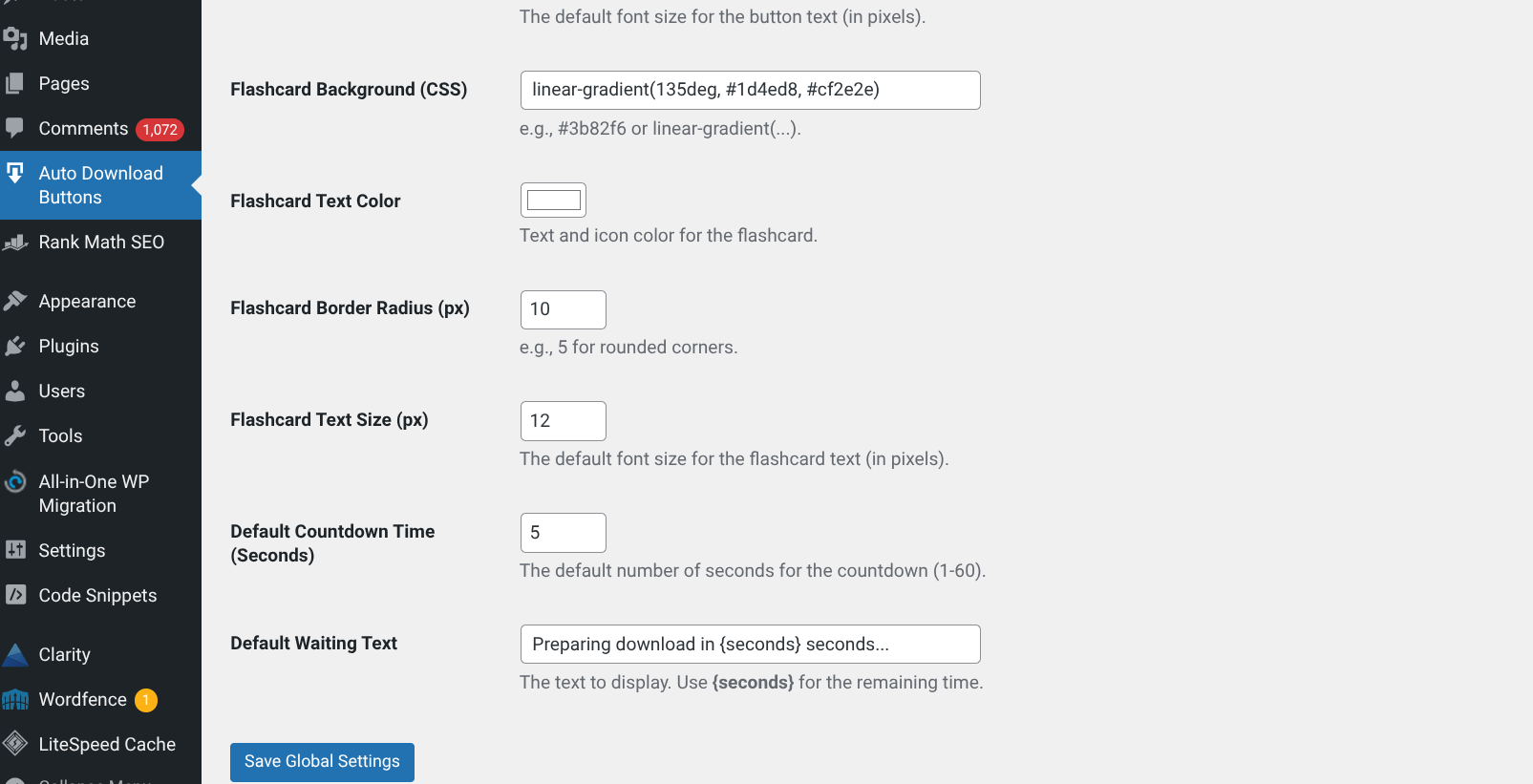Click the Flashcard Border Radius input

point(563,309)
